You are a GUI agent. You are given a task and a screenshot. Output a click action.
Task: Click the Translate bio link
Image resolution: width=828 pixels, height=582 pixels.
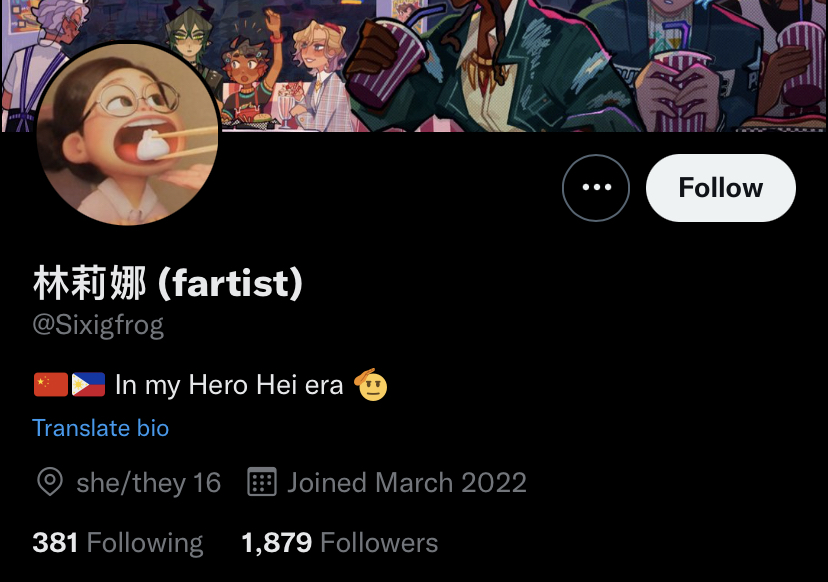pos(100,428)
